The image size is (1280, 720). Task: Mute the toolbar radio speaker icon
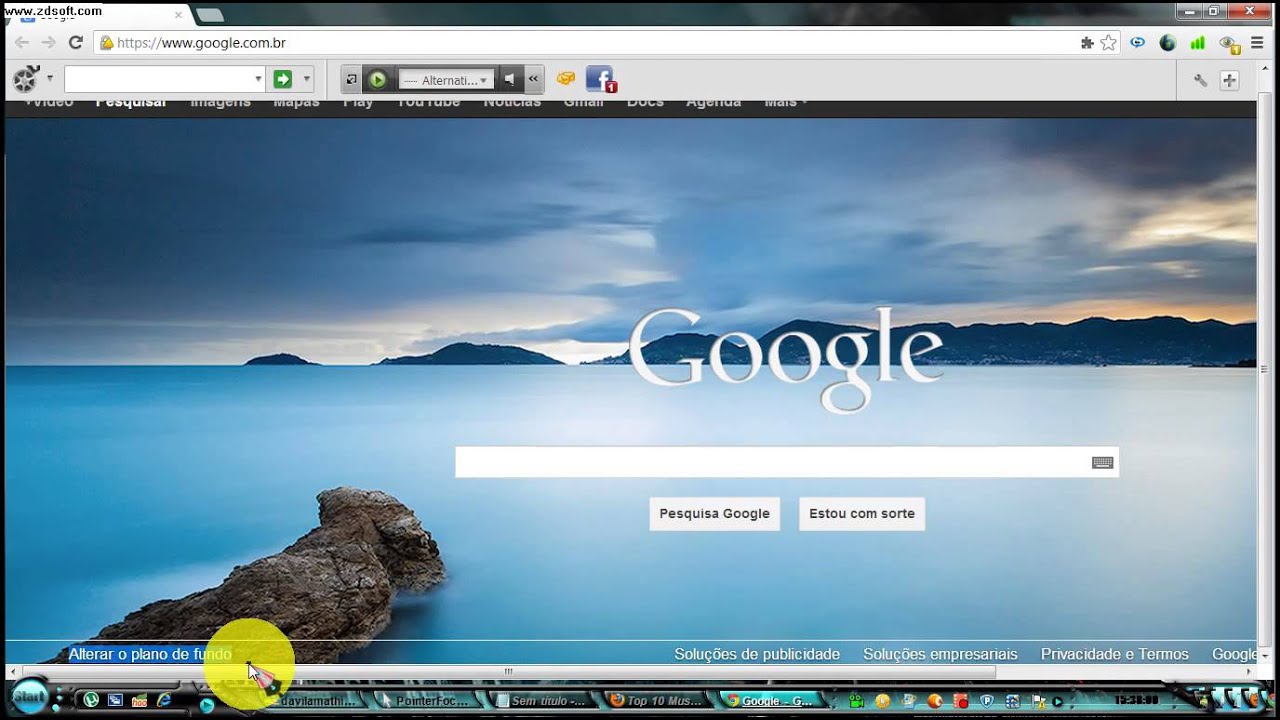[x=509, y=80]
